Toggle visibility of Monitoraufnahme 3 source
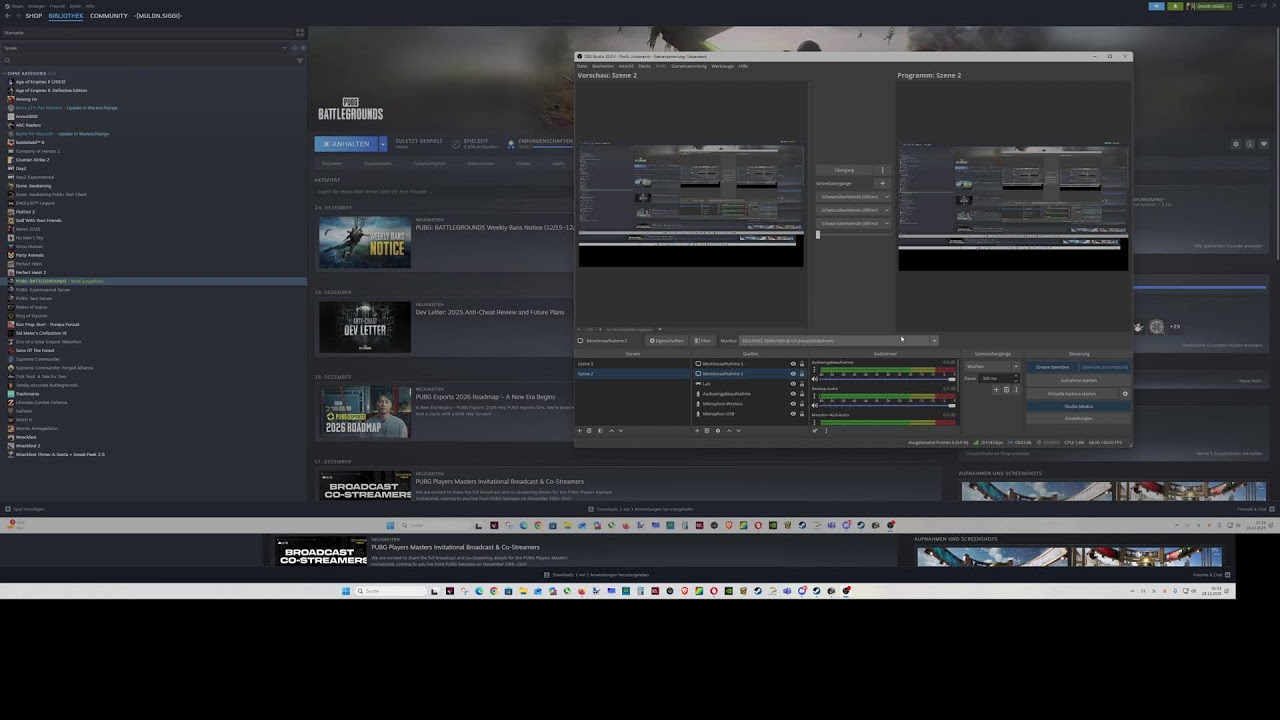The image size is (1280, 720). coord(793,364)
